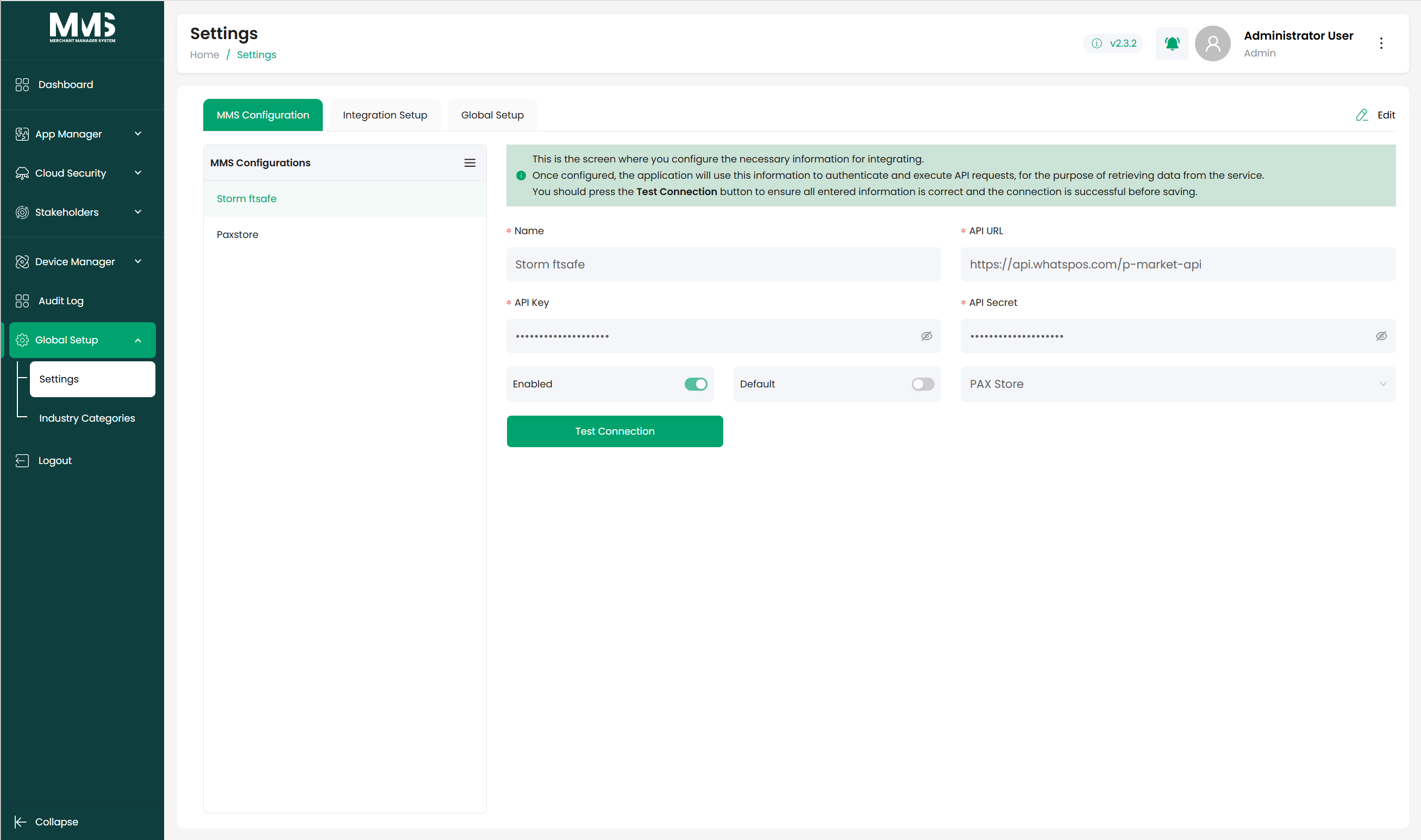The width and height of the screenshot is (1421, 840).
Task: Click the API Key password field
Action: pos(723,336)
